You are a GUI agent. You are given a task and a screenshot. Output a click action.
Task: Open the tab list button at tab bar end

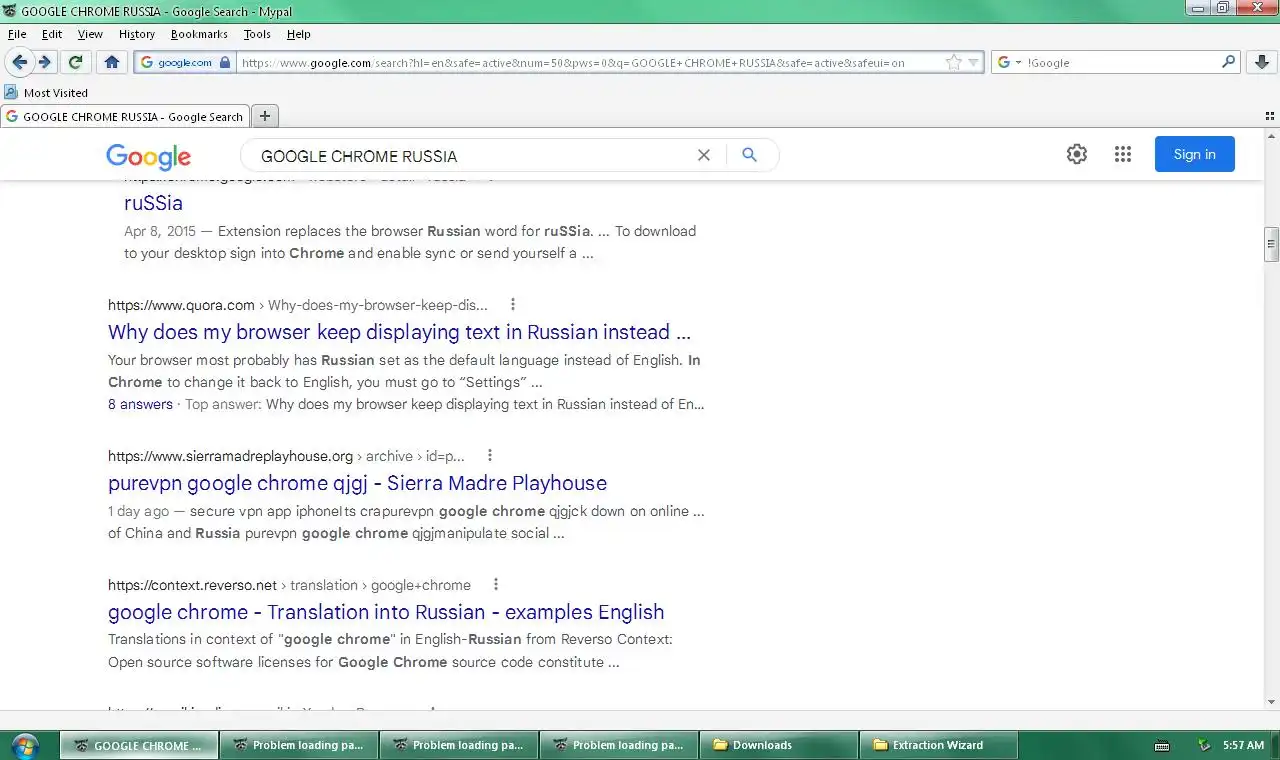(1270, 116)
